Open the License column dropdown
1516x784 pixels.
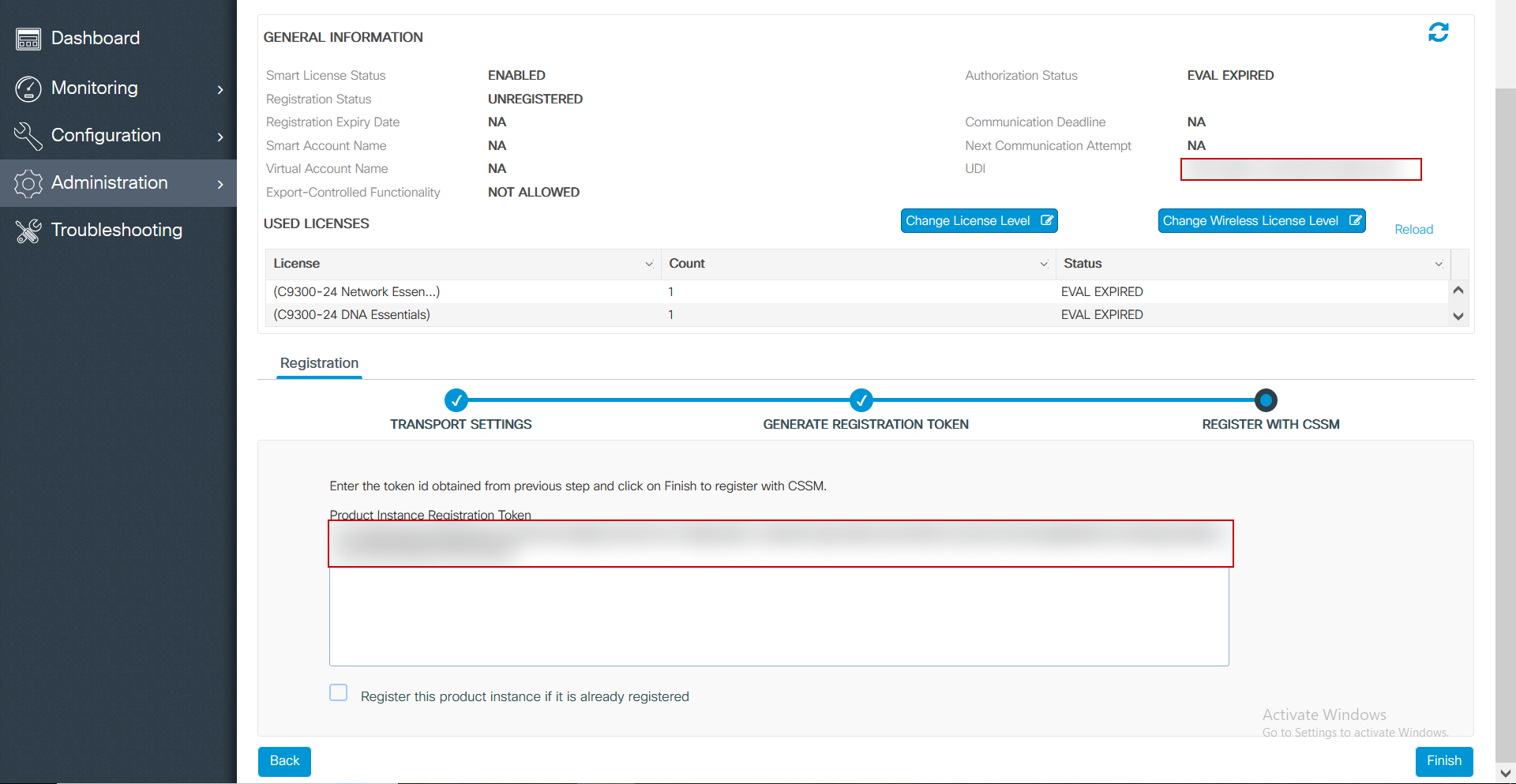click(649, 264)
